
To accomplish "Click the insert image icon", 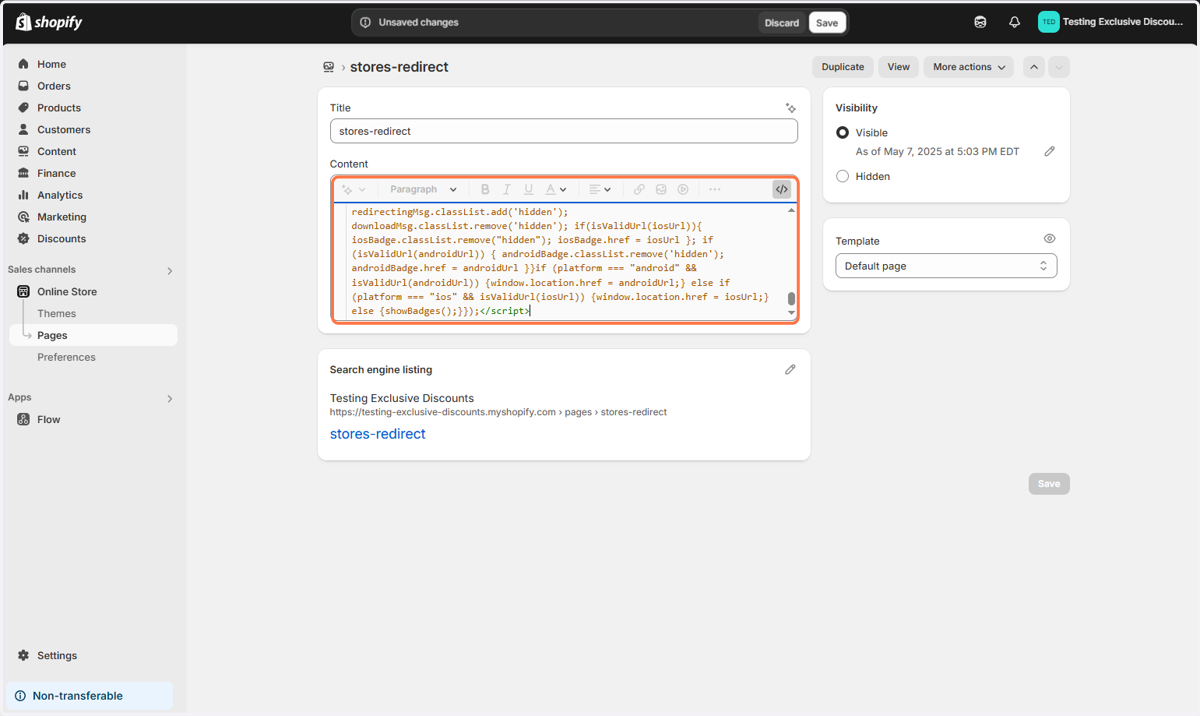I will point(661,189).
